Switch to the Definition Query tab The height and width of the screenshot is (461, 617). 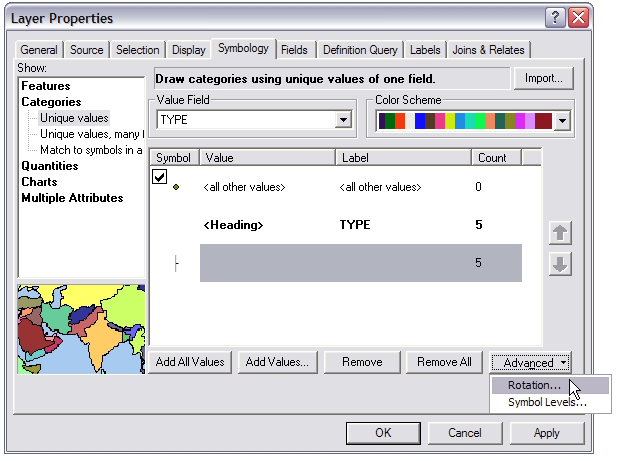[359, 50]
